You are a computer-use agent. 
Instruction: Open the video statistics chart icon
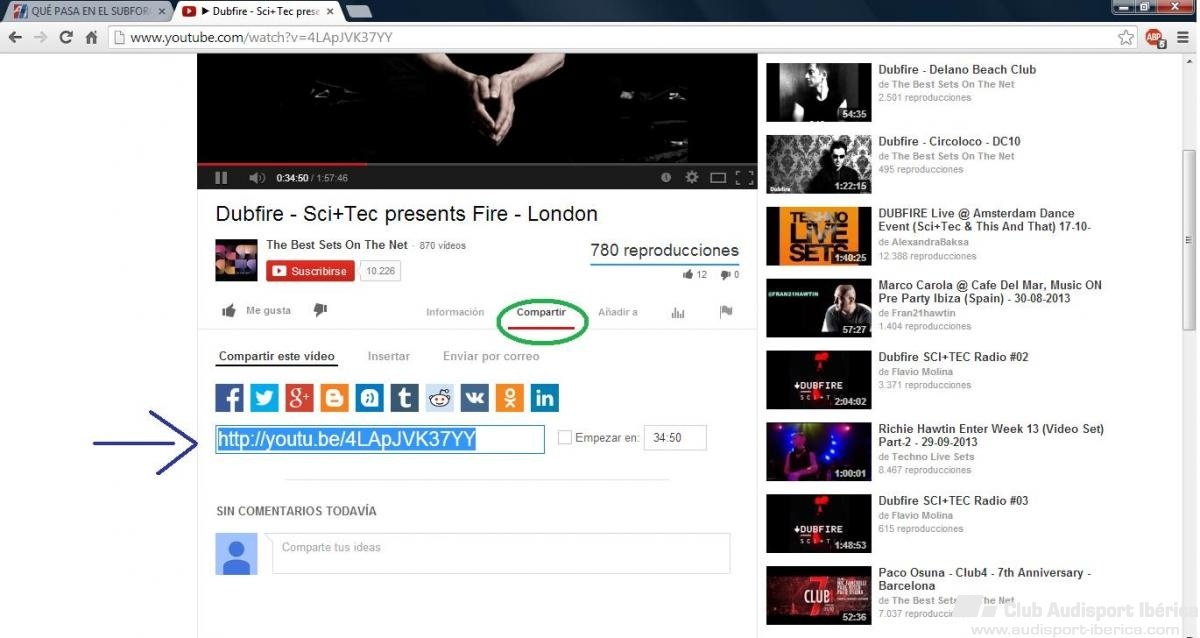click(678, 312)
